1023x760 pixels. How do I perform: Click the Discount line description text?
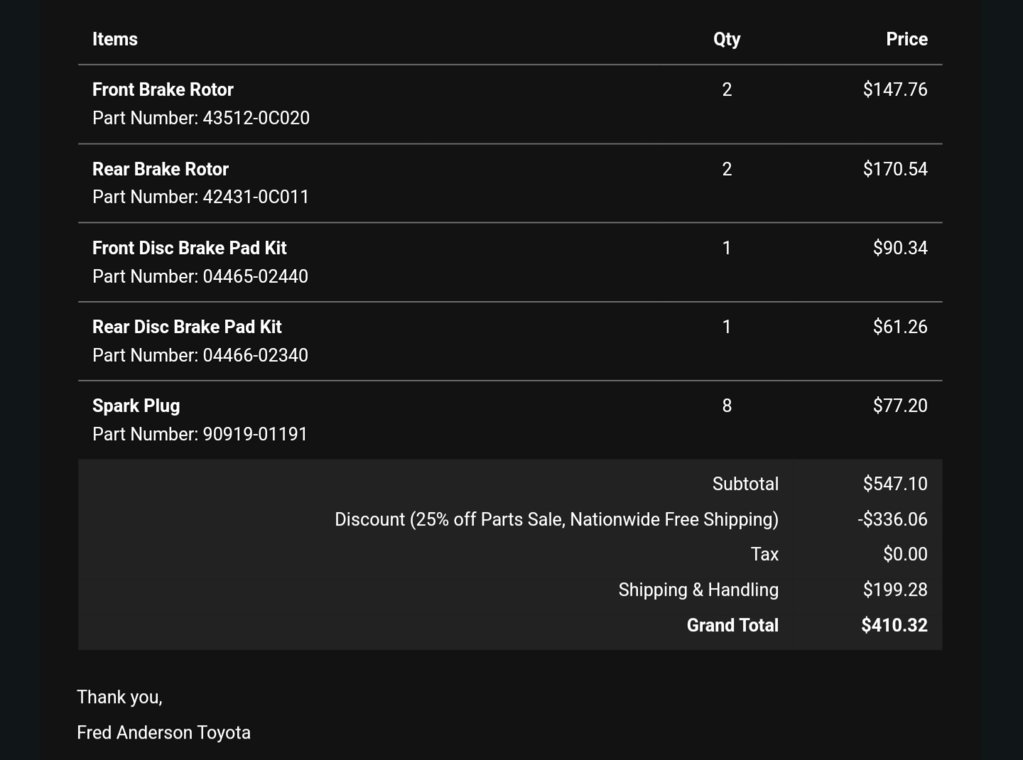pyautogui.click(x=557, y=519)
